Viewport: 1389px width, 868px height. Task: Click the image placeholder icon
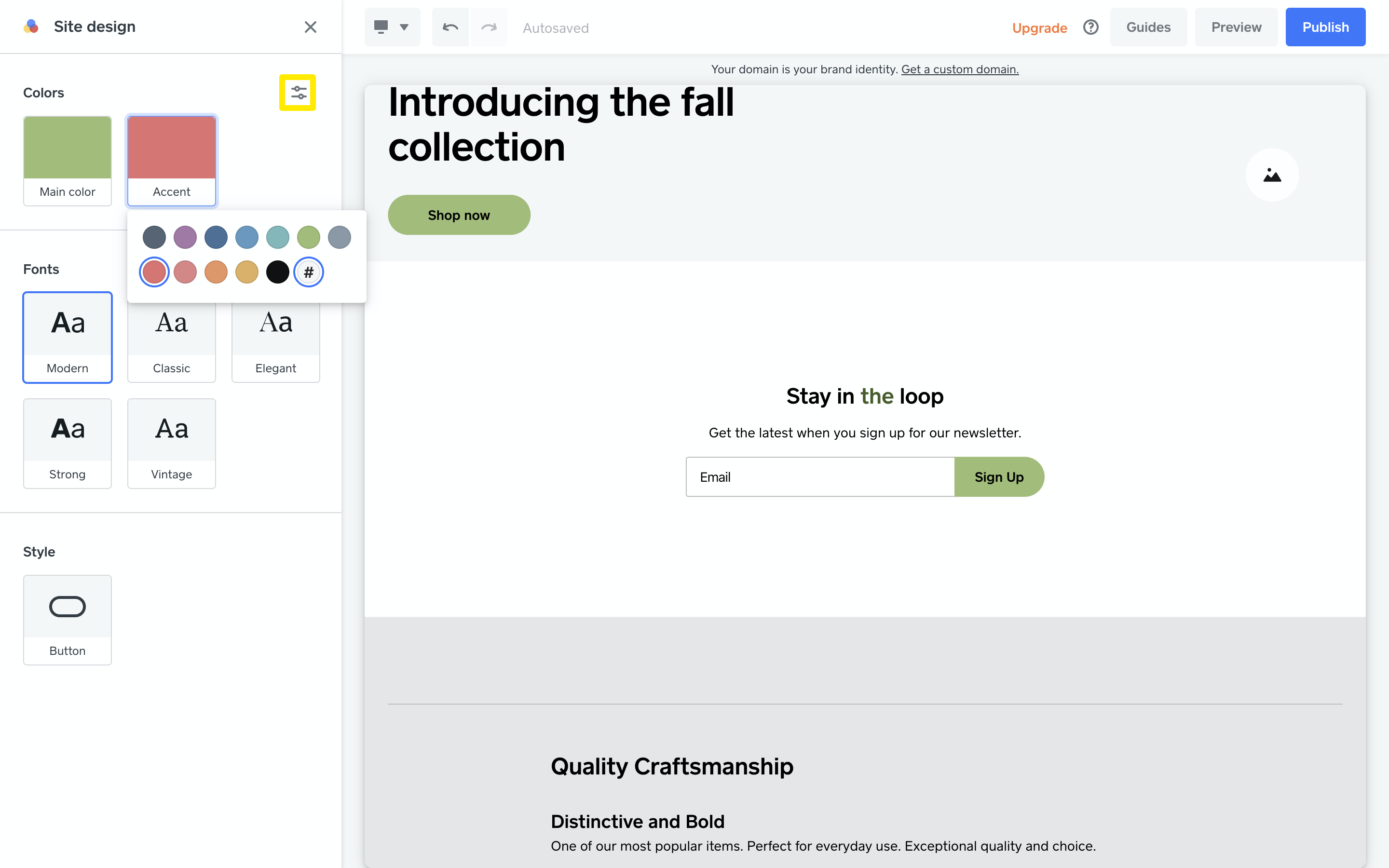[1272, 175]
